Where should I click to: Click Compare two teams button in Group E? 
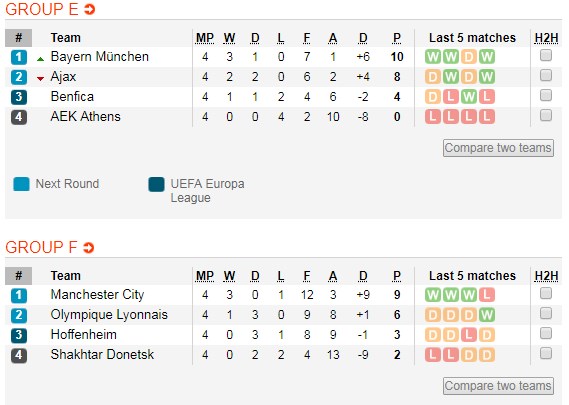[498, 148]
